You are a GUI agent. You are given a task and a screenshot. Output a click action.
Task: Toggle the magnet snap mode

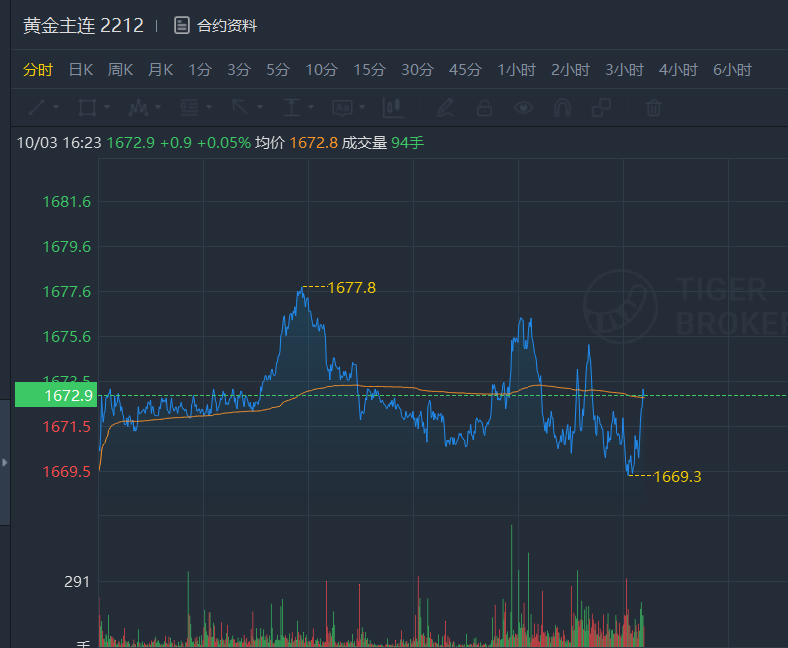[562, 107]
